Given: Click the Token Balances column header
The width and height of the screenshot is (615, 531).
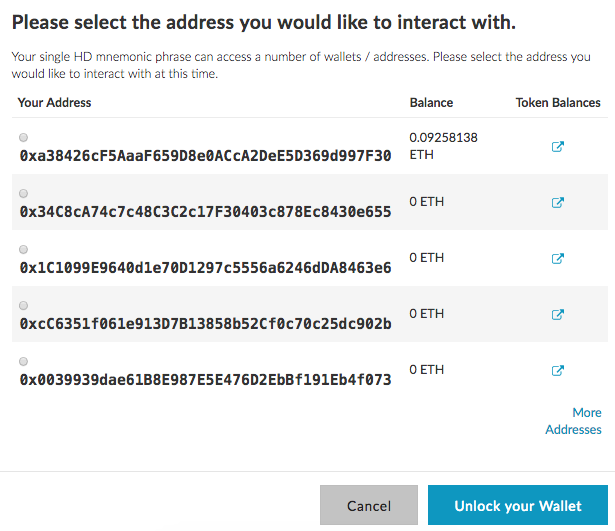Looking at the screenshot, I should [x=558, y=103].
